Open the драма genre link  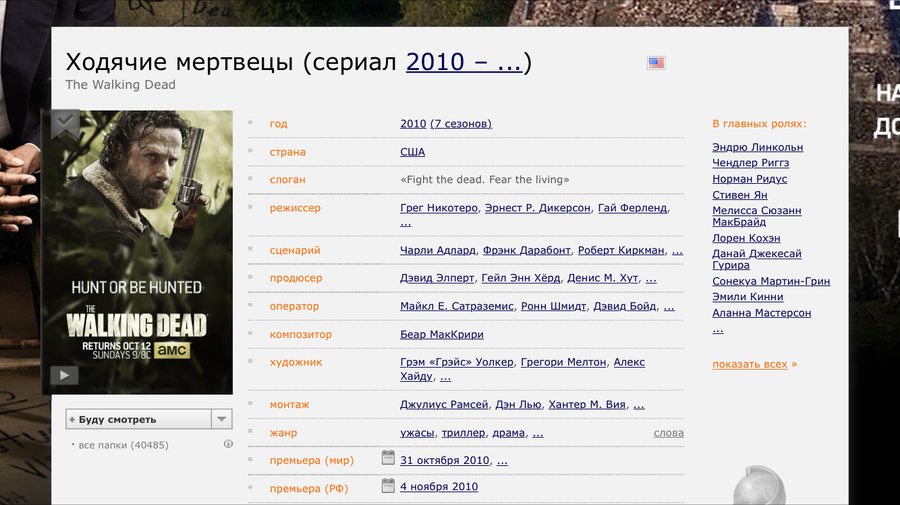click(x=509, y=433)
